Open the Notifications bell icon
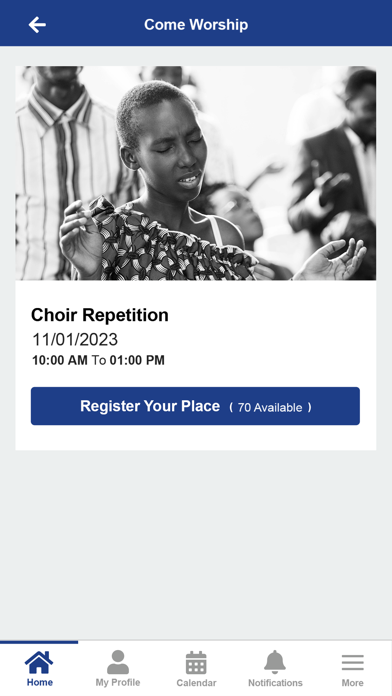Viewport: 392px width, 696px height. [x=275, y=662]
